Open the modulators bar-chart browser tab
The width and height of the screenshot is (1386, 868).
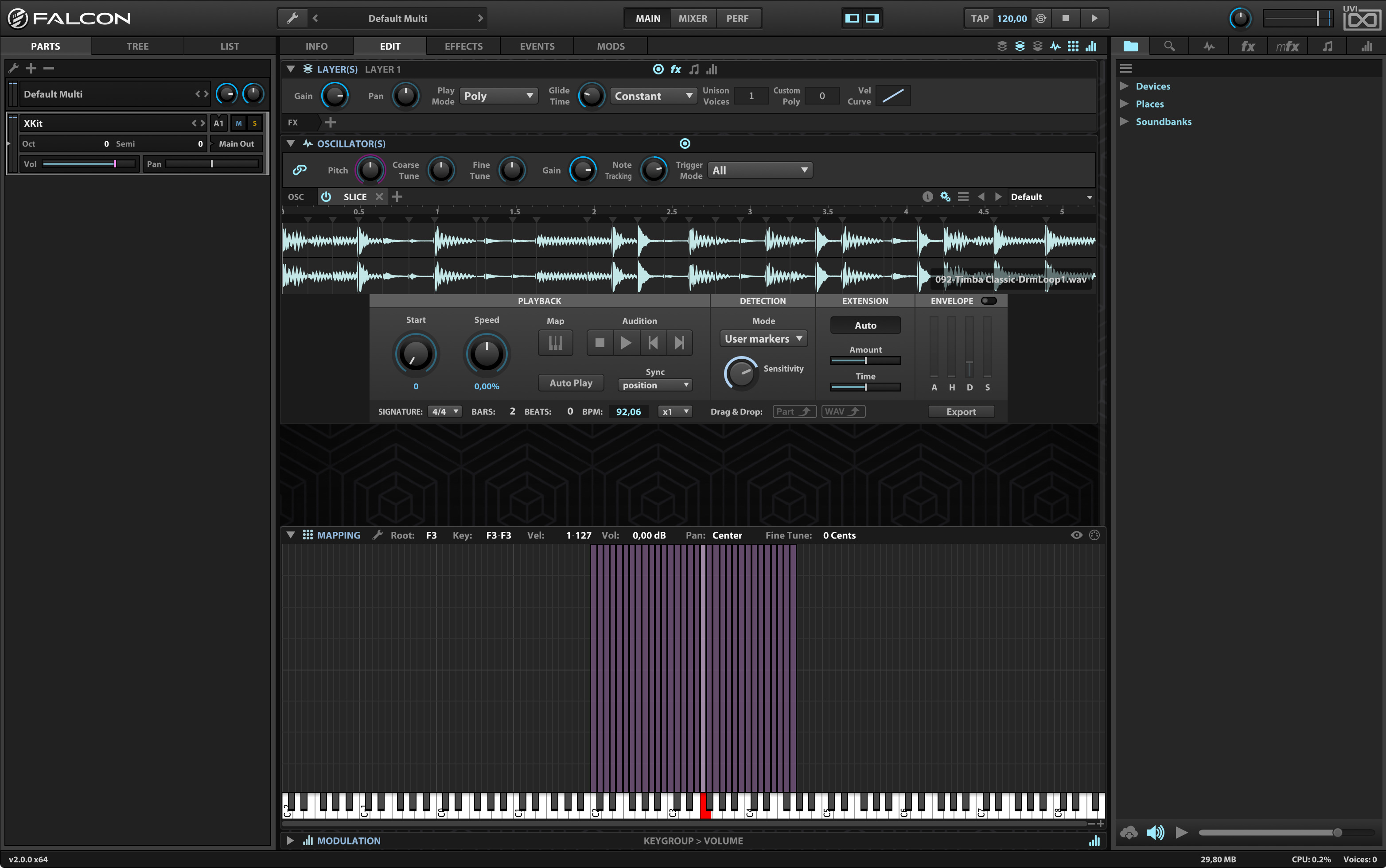tap(1367, 46)
